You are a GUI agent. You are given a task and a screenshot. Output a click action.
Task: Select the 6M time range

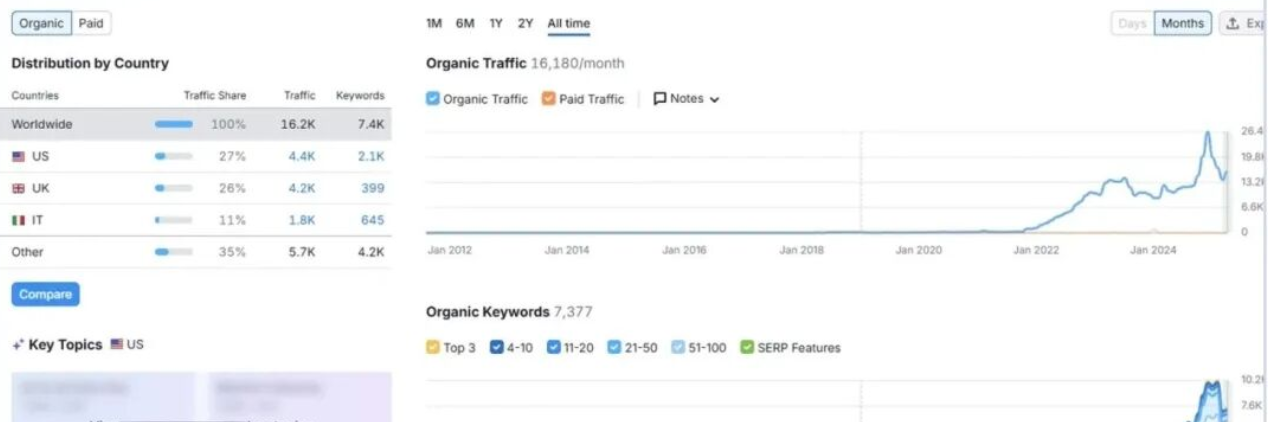pyautogui.click(x=465, y=23)
